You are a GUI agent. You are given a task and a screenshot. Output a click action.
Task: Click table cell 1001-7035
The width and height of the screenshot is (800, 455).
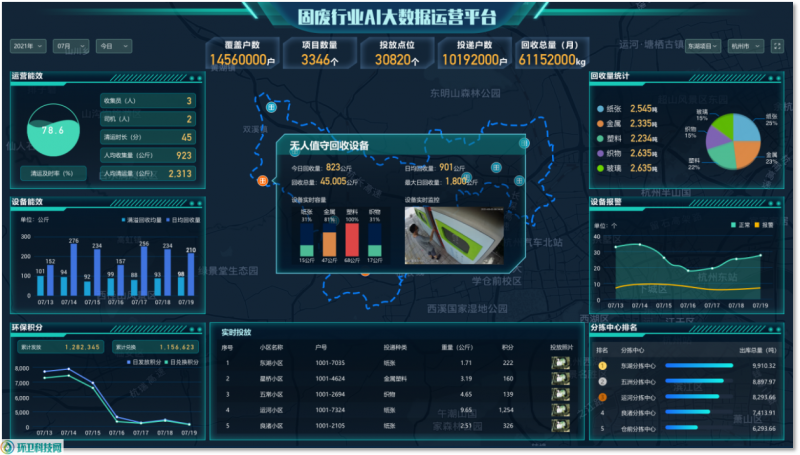330,363
